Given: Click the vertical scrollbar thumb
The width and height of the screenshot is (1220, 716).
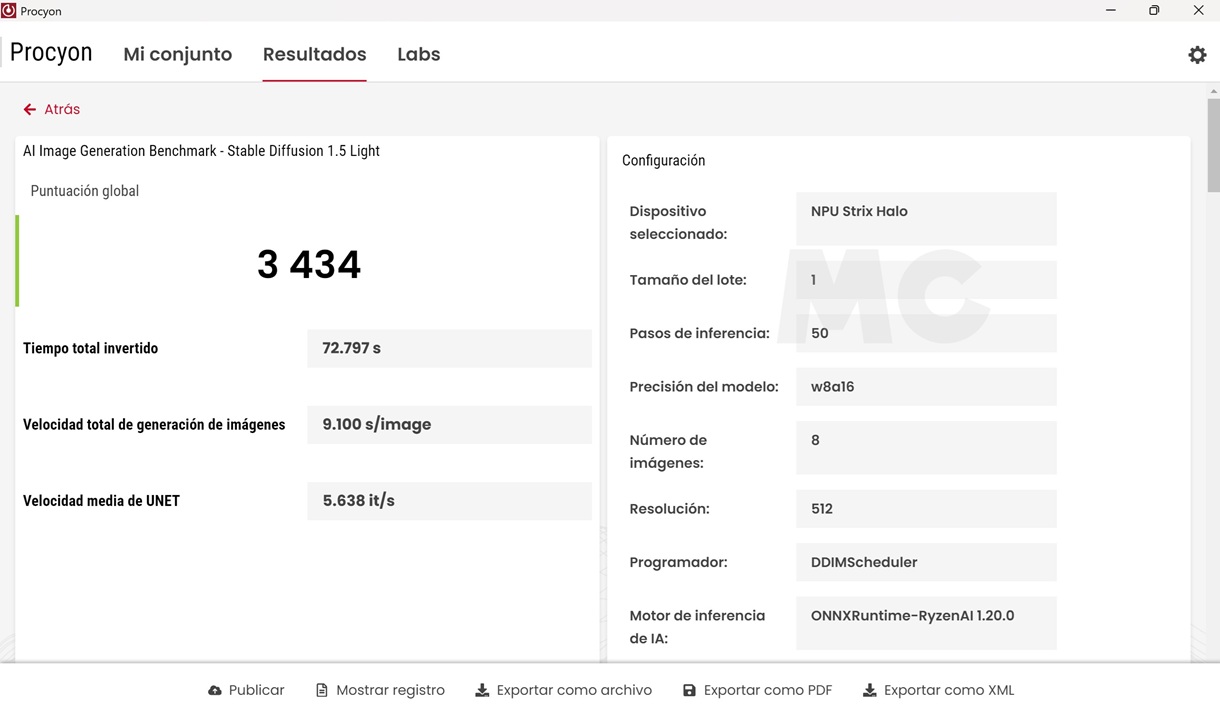Looking at the screenshot, I should click(x=1213, y=145).
